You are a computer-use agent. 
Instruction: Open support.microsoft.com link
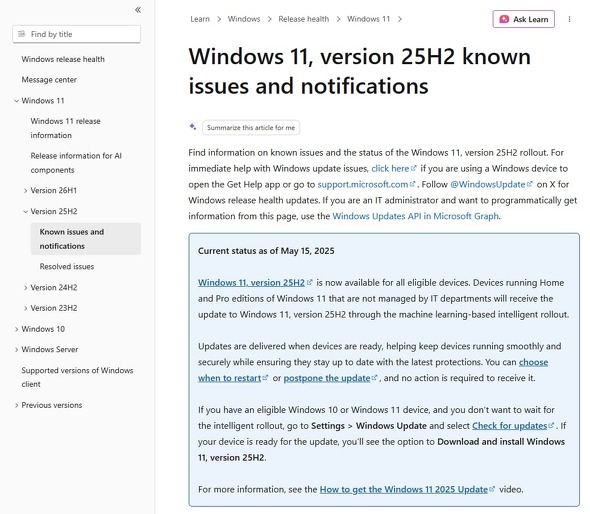coord(366,184)
